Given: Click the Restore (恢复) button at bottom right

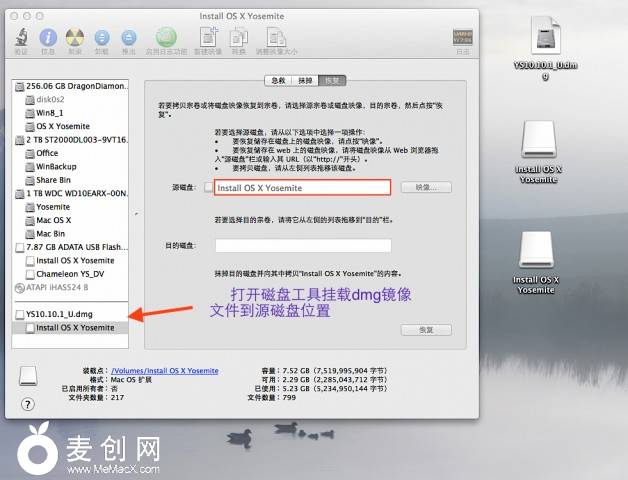Looking at the screenshot, I should (425, 329).
